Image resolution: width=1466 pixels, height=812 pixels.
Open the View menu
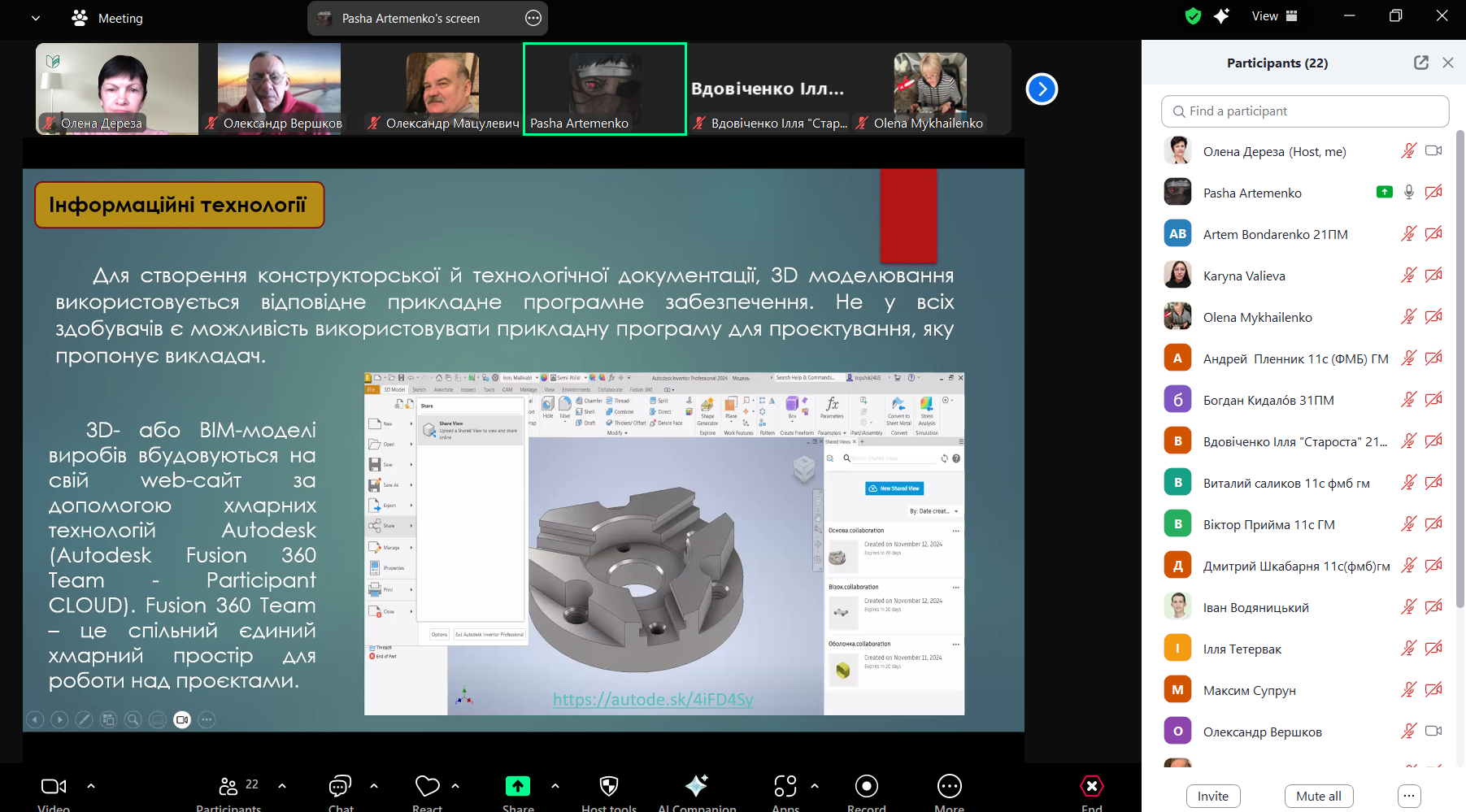[1274, 16]
